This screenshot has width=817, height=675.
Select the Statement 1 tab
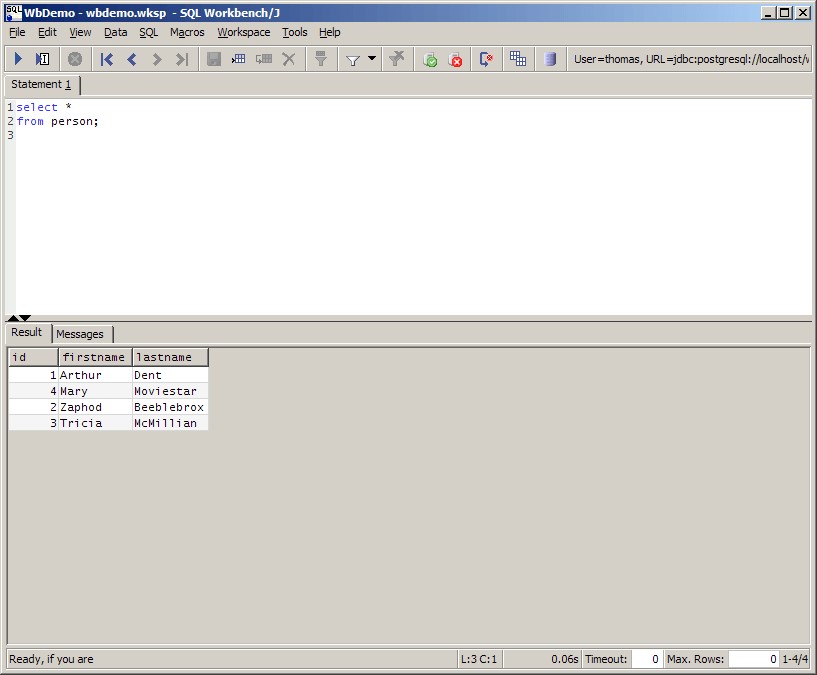click(41, 85)
